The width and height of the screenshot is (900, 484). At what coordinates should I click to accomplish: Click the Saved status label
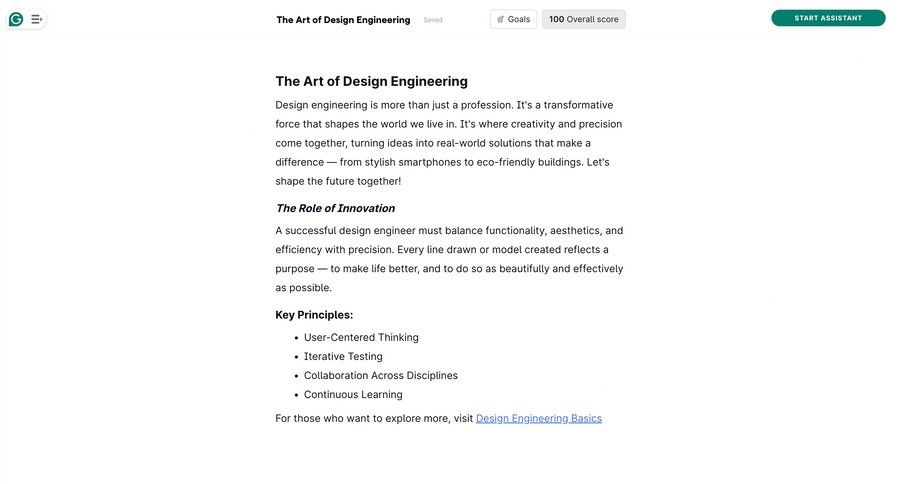click(433, 20)
